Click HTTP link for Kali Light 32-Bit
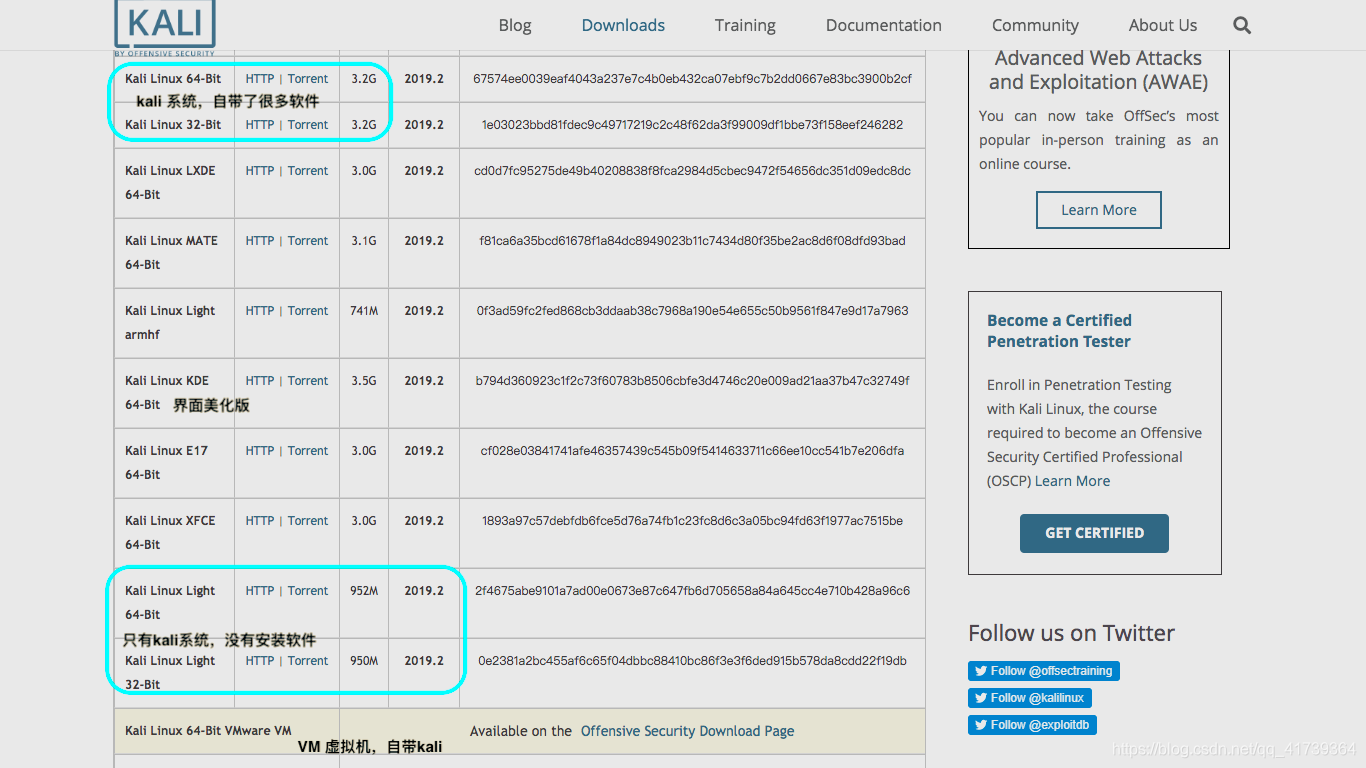Viewport: 1366px width, 768px height. [260, 661]
